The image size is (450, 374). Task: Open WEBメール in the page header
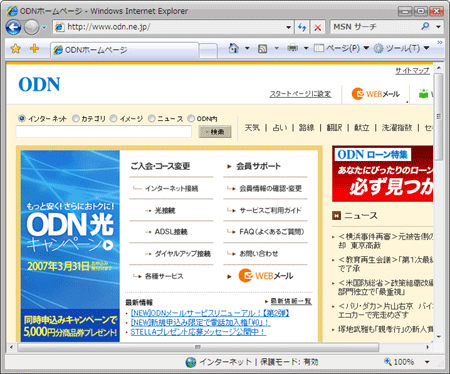pyautogui.click(x=376, y=94)
